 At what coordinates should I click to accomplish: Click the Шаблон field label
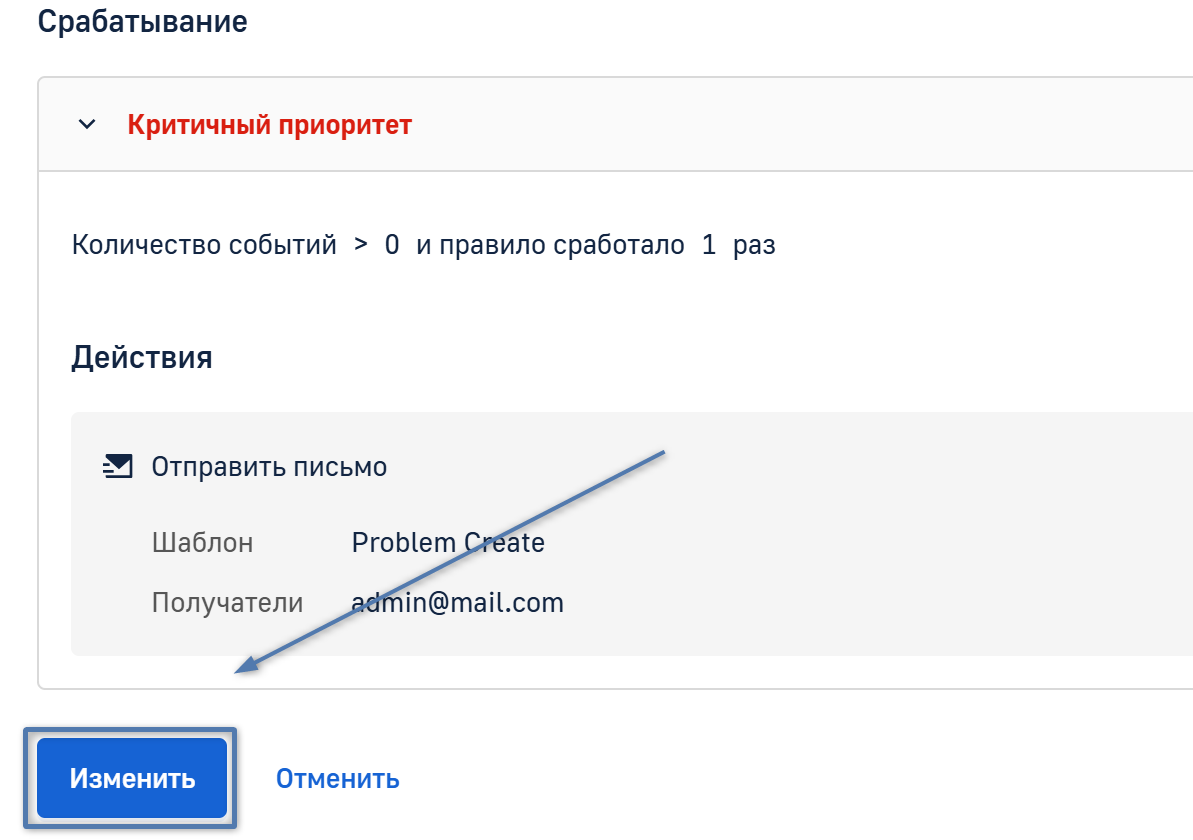202,542
